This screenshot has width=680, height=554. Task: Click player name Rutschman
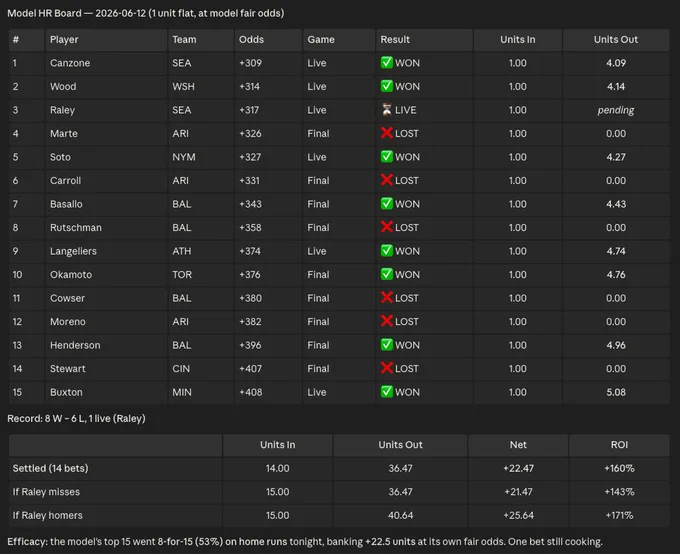(x=76, y=227)
